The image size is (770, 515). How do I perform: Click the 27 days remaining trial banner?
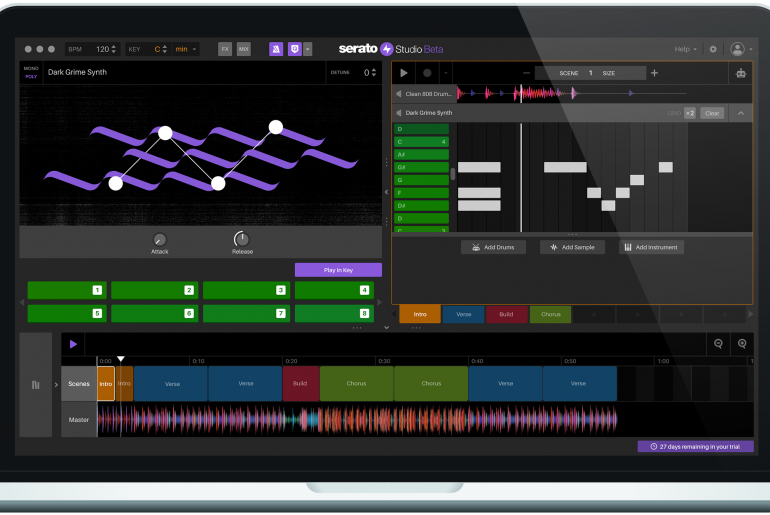695,447
